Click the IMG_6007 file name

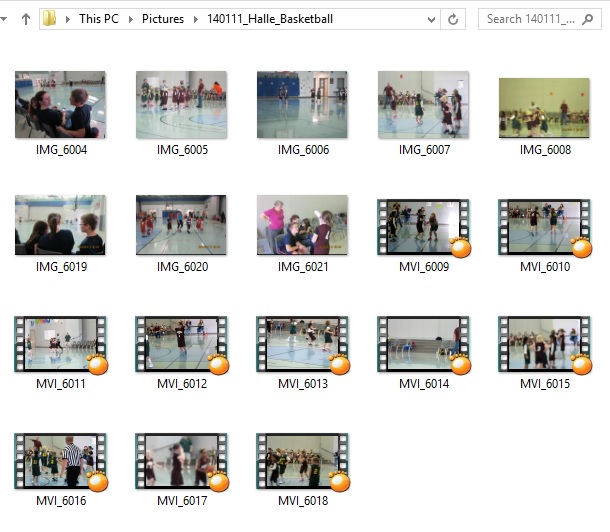tap(424, 150)
